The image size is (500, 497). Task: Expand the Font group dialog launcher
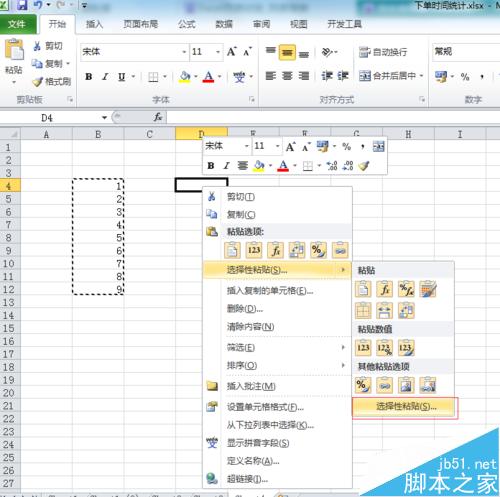(252, 99)
